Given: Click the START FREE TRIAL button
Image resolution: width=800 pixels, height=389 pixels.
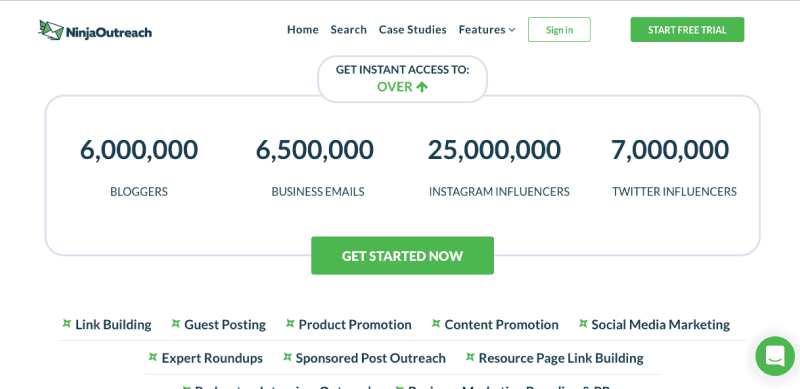Looking at the screenshot, I should point(687,30).
